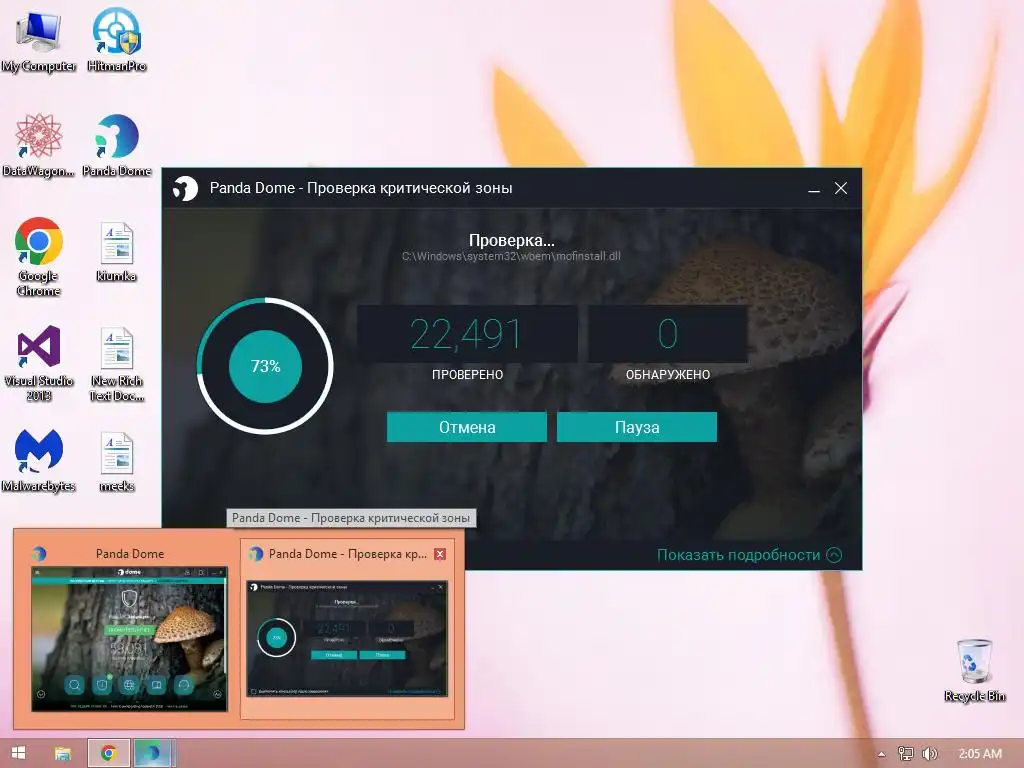This screenshot has width=1024, height=768.
Task: Expand Показать подробности details link
Action: click(x=749, y=554)
